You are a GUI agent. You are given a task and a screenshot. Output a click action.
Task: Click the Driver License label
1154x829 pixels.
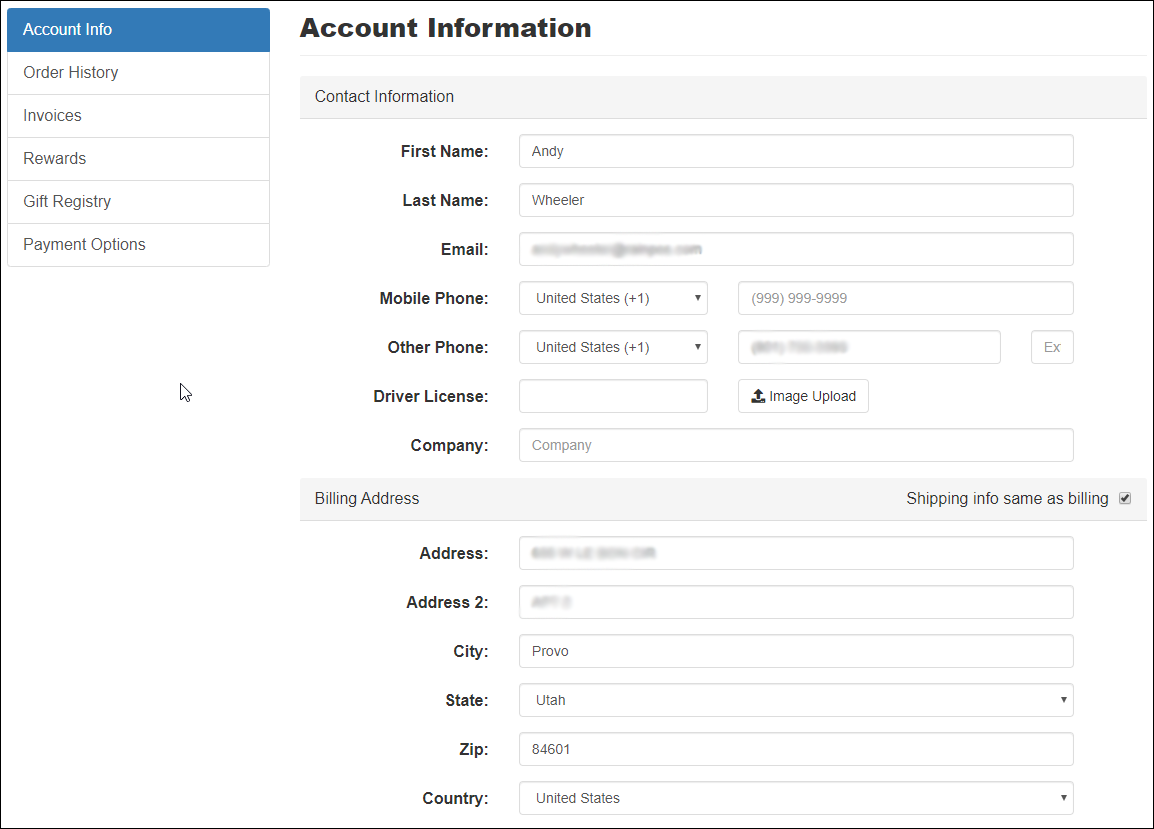pyautogui.click(x=431, y=396)
